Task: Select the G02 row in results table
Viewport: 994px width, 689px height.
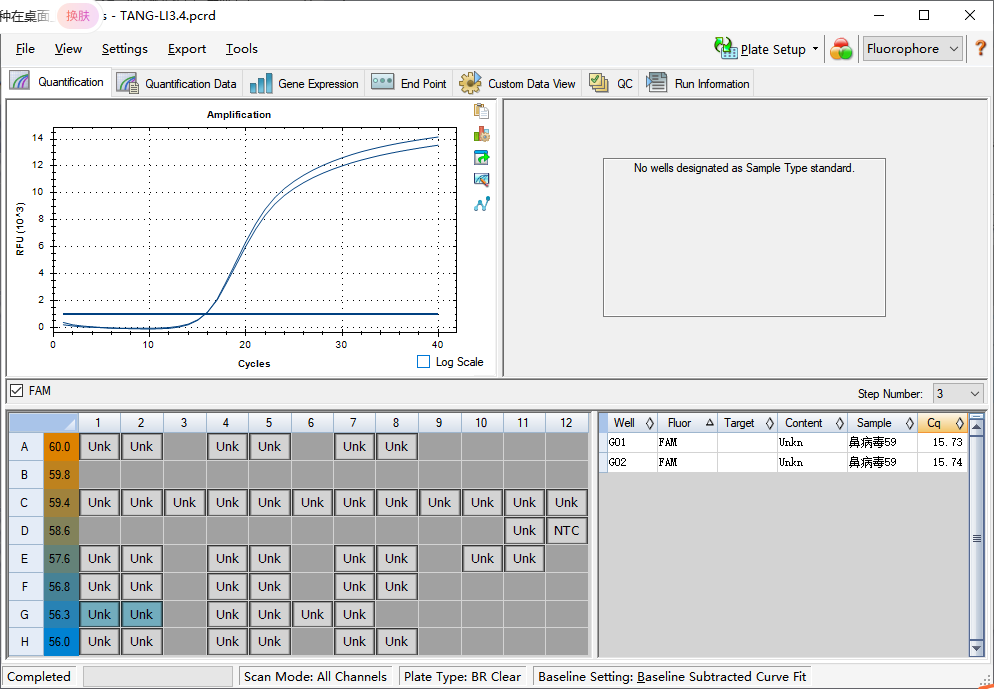Action: pos(784,462)
